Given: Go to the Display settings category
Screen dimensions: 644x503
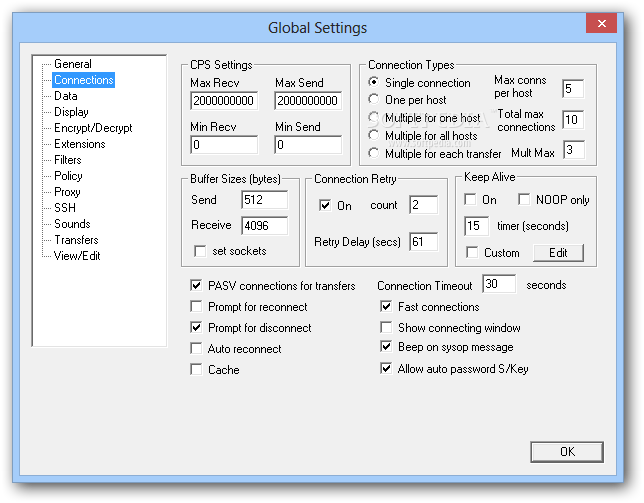Looking at the screenshot, I should [71, 112].
